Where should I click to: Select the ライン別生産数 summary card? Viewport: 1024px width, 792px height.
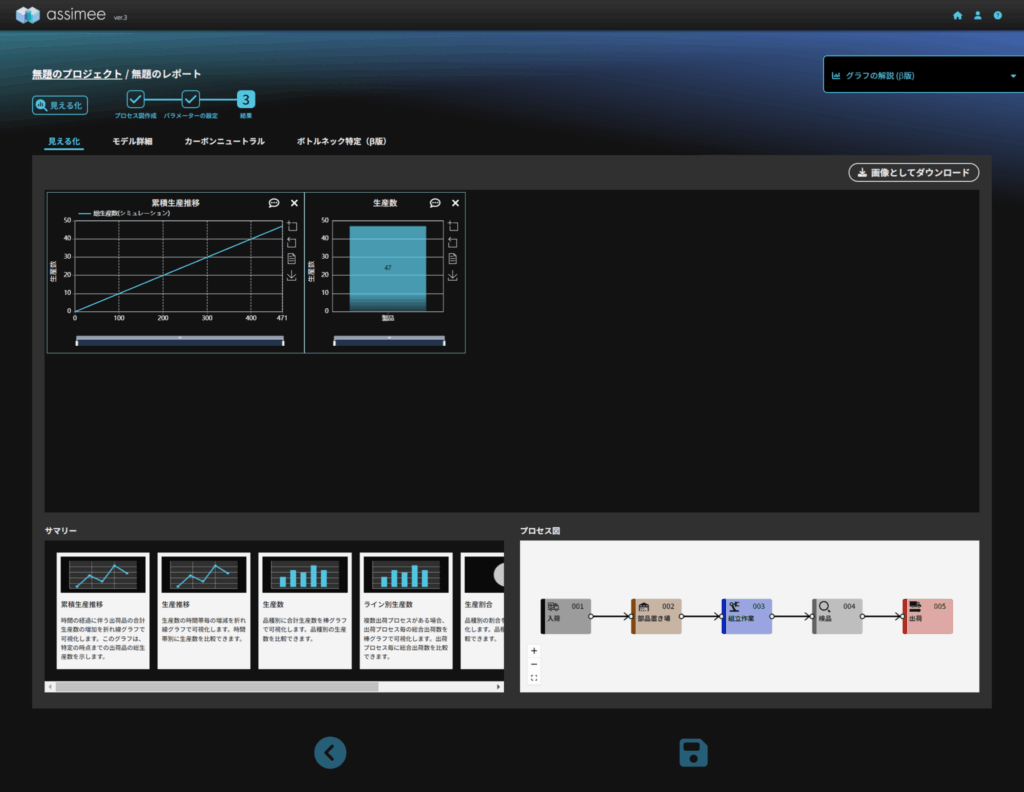tap(406, 610)
